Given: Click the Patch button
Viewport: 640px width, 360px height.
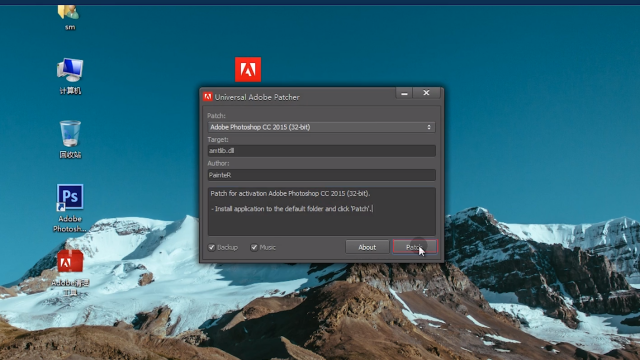Looking at the screenshot, I should [415, 247].
